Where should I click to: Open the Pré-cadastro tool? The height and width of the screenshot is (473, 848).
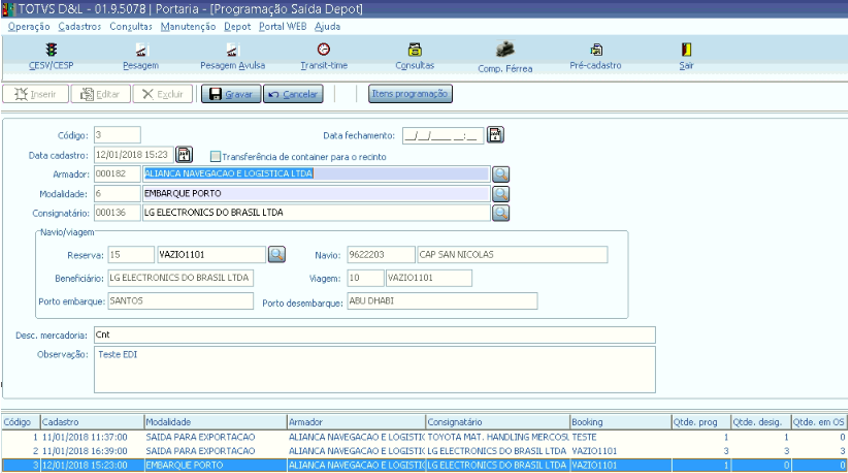[595, 56]
